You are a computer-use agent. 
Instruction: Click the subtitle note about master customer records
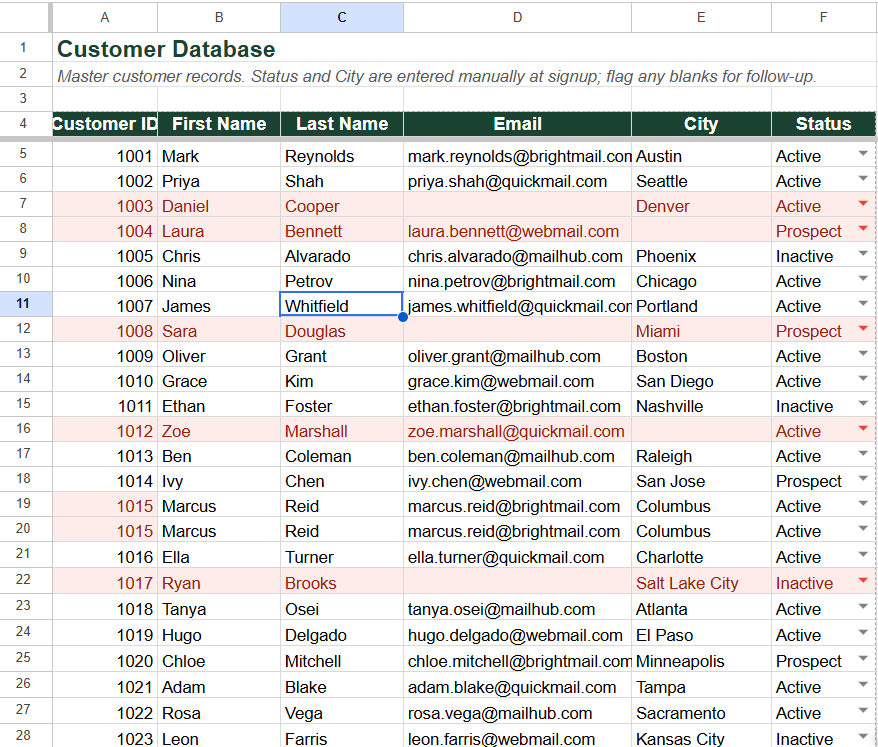click(x=436, y=76)
